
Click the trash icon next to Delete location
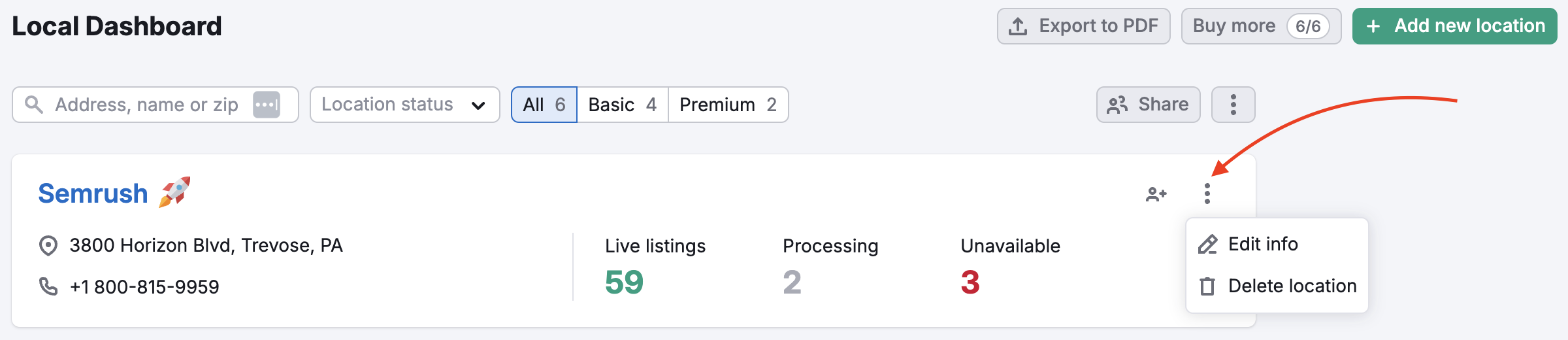[x=1207, y=286]
